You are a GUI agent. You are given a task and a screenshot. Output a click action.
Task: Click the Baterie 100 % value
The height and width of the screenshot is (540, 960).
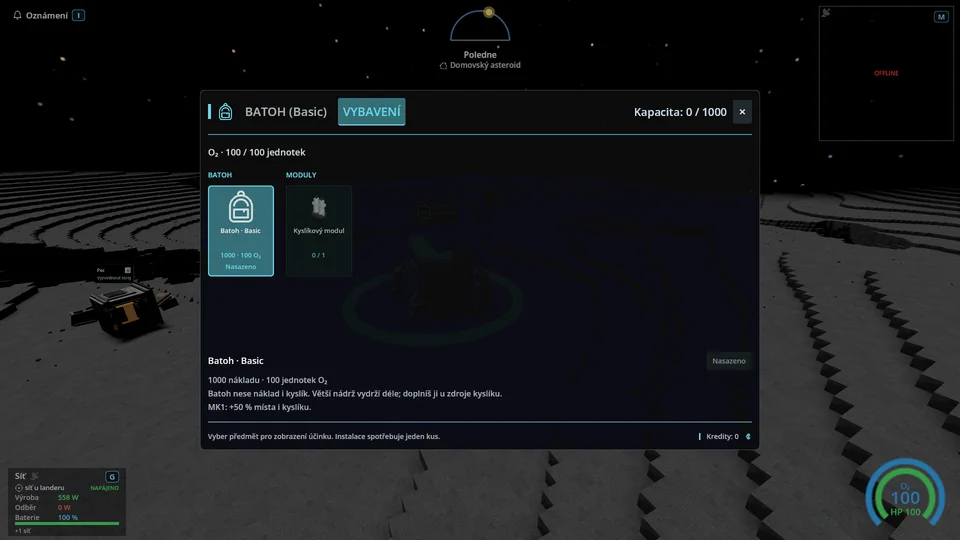point(67,517)
